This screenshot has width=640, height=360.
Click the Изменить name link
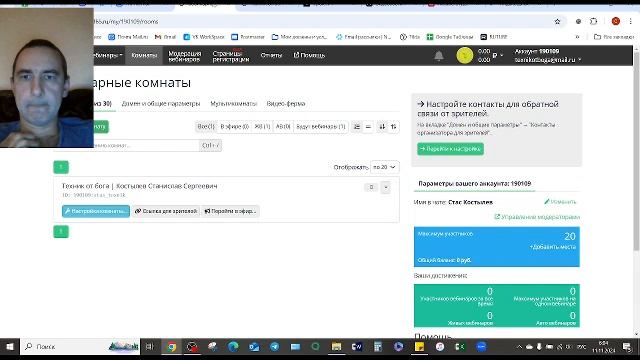[x=560, y=202]
